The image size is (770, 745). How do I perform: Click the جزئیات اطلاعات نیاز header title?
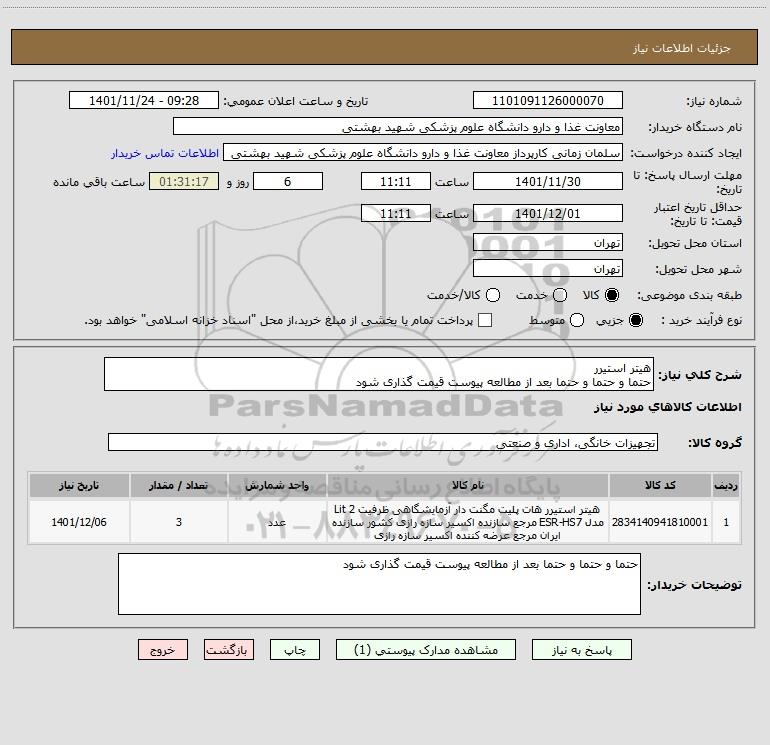point(682,48)
